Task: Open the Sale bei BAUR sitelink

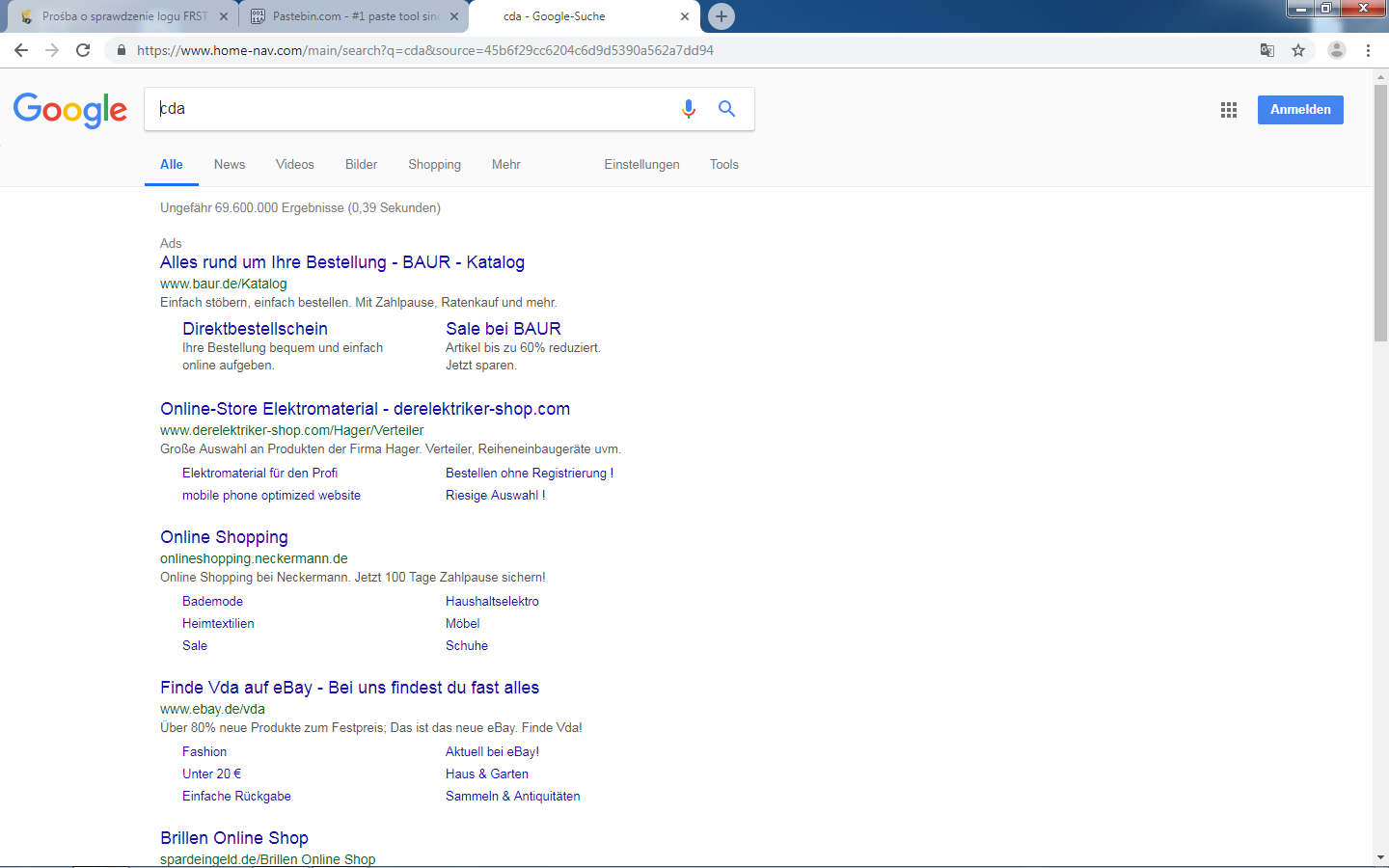Action: [504, 329]
